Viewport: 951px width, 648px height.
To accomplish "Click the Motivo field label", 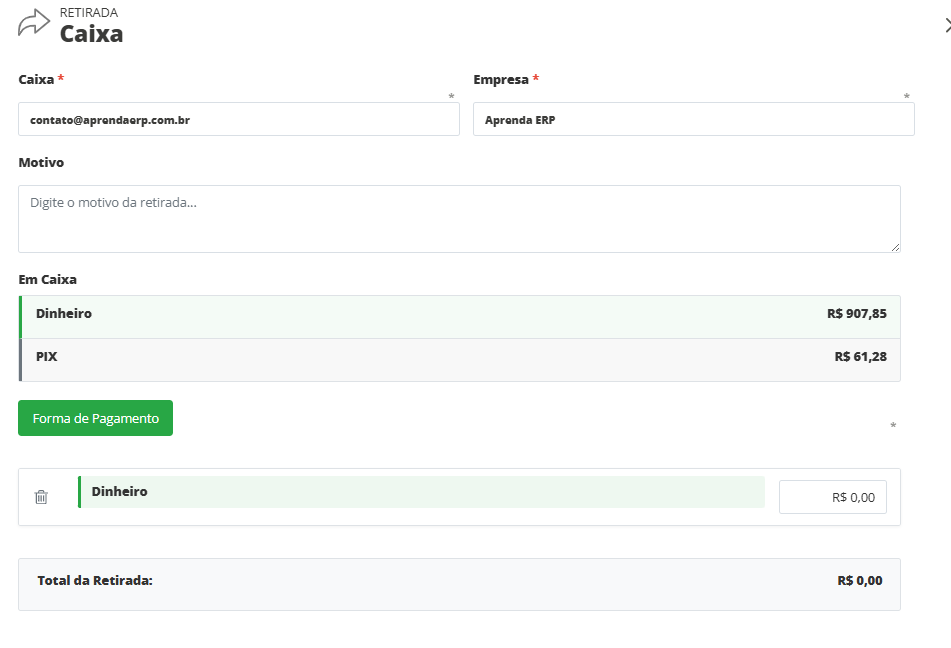I will (x=41, y=162).
